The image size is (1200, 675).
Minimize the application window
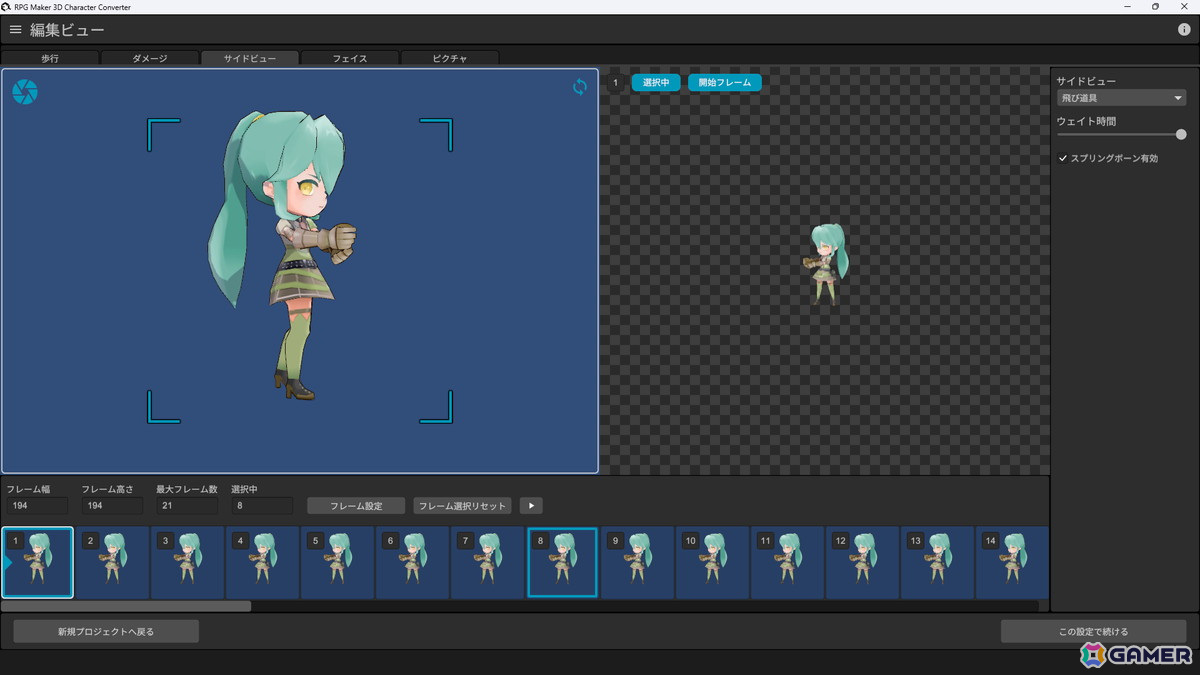(x=1127, y=7)
